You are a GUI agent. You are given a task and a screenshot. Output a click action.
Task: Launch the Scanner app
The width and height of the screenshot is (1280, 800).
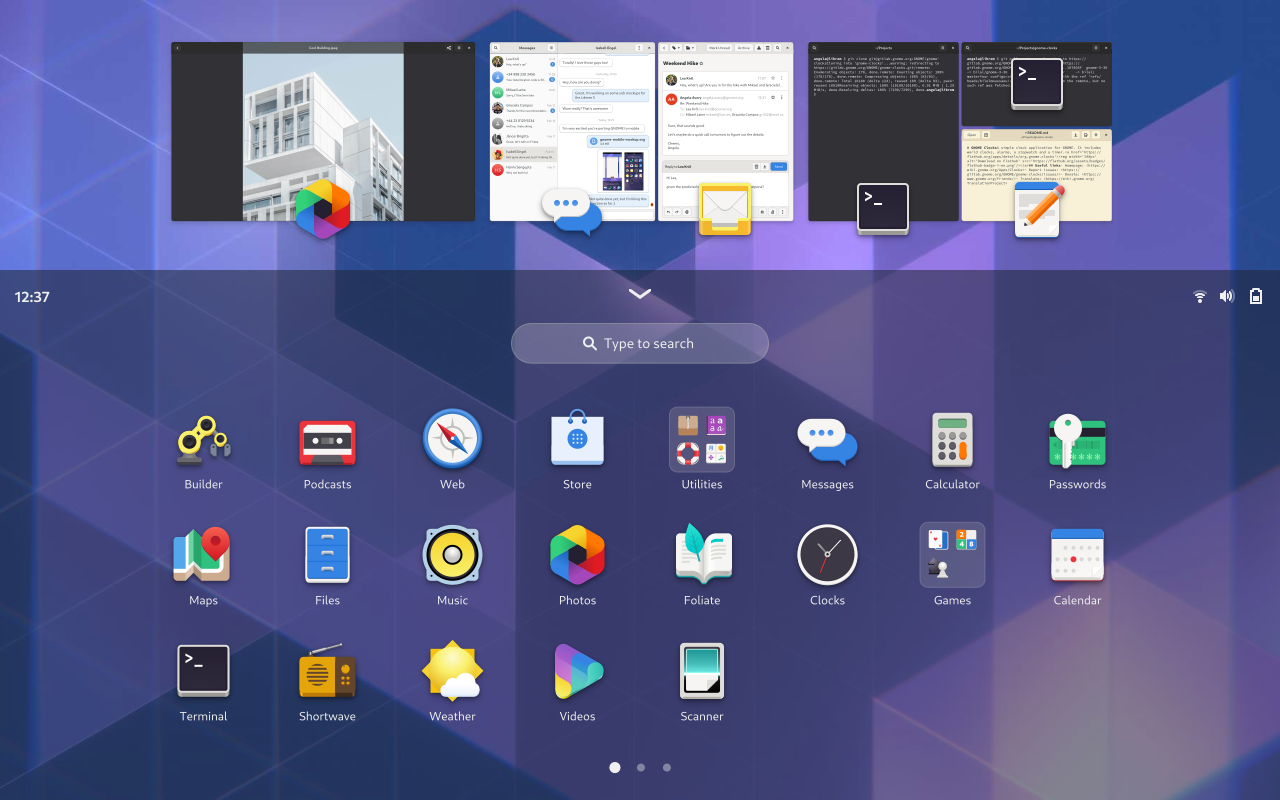(702, 672)
